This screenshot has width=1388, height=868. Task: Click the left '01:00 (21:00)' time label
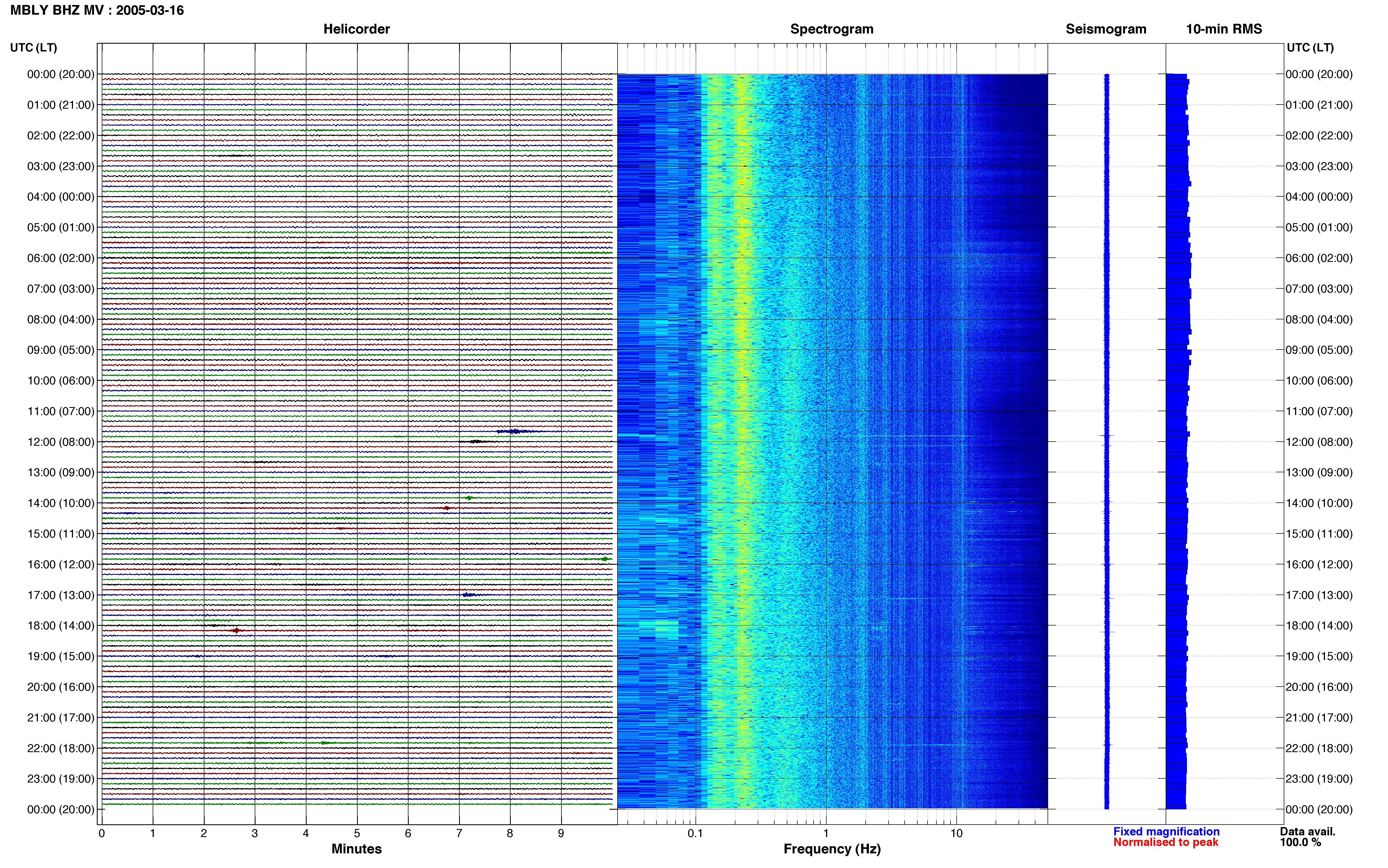pyautogui.click(x=61, y=105)
